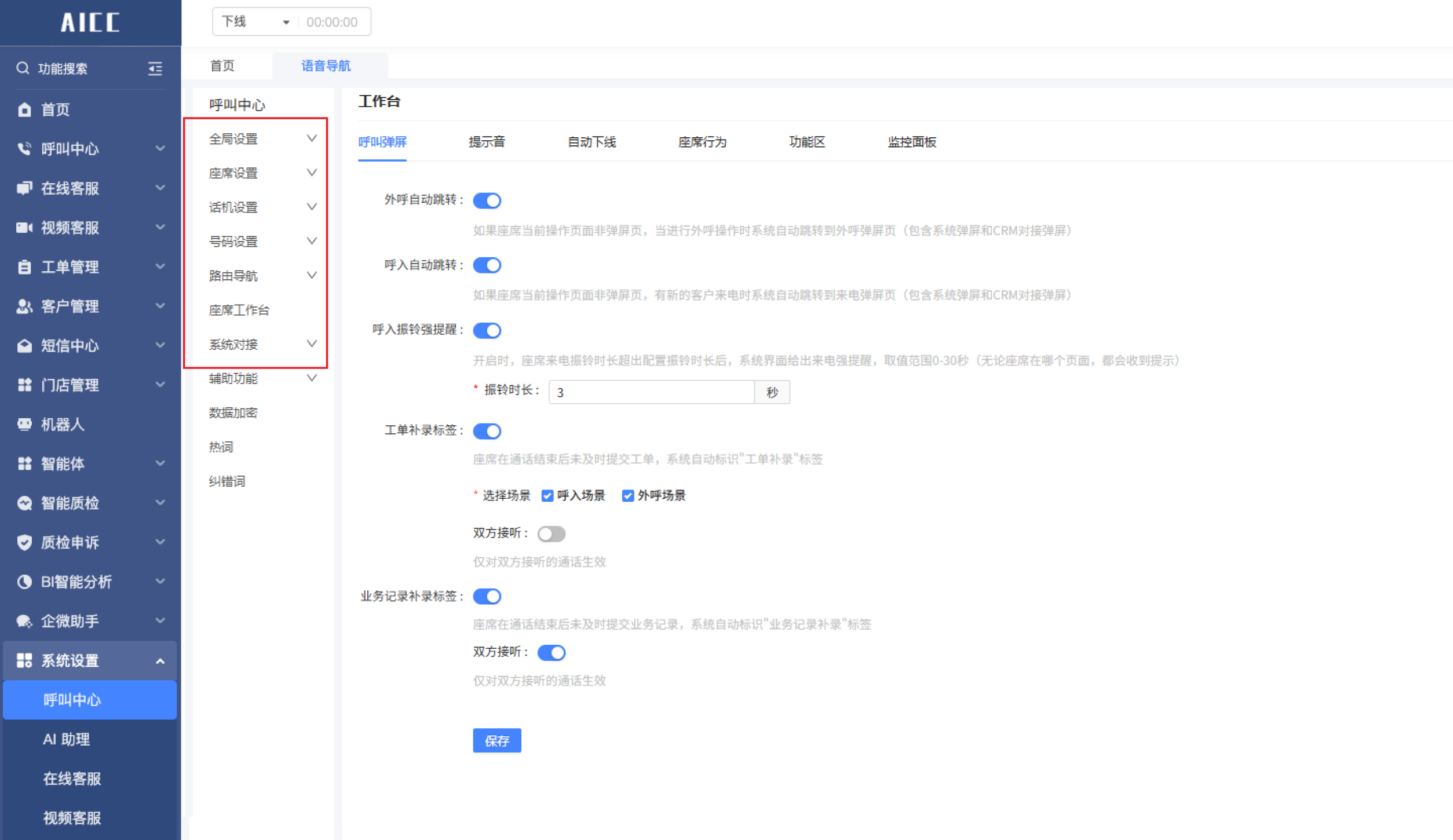Collapse the 系统设置 sidebar group
This screenshot has width=1453, height=840.
point(90,660)
